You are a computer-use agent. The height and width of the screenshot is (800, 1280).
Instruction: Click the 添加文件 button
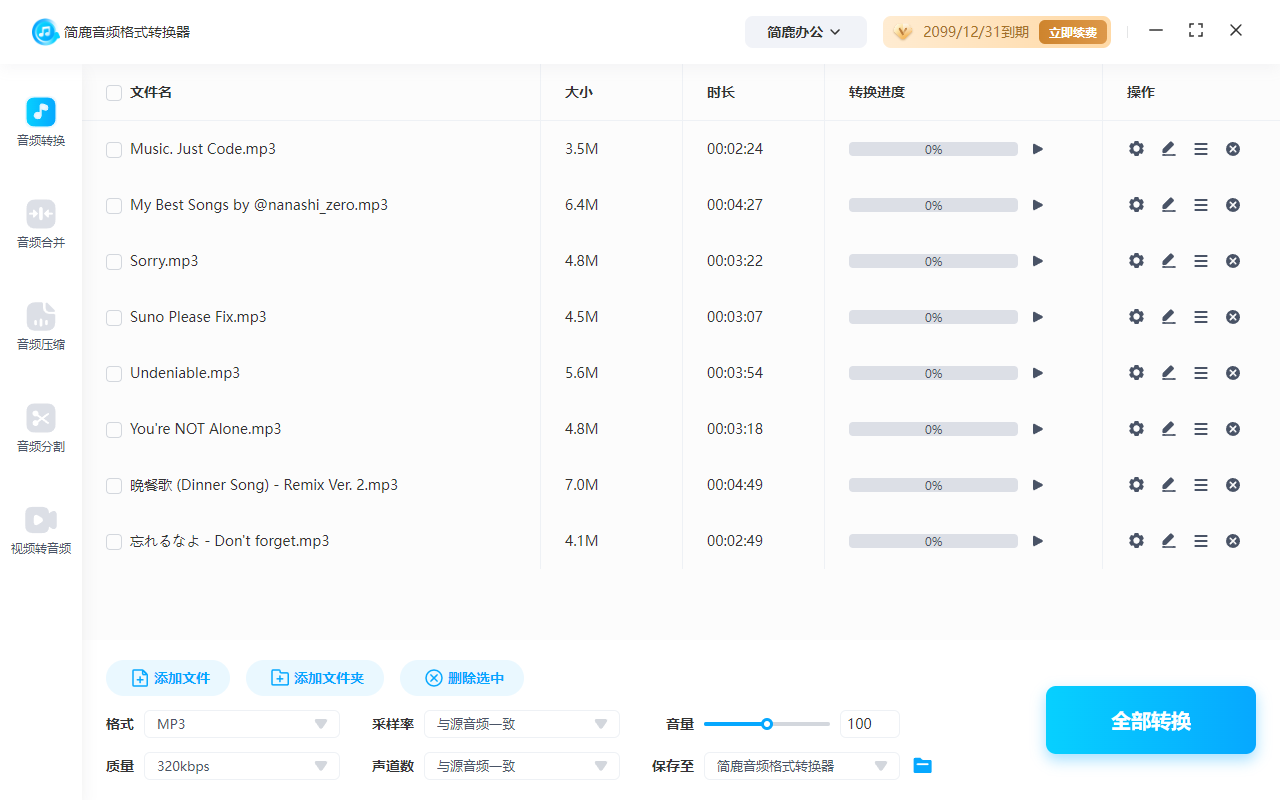(x=168, y=678)
